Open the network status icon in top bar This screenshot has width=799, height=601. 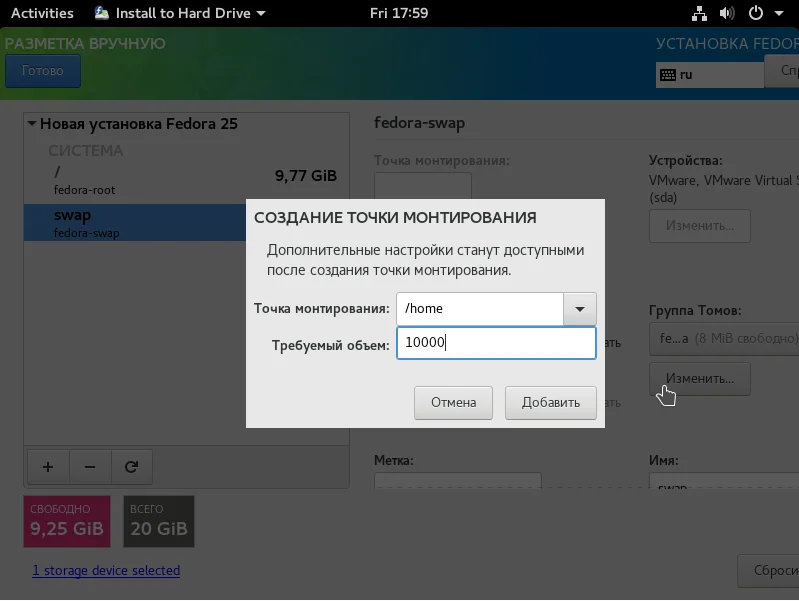(699, 13)
